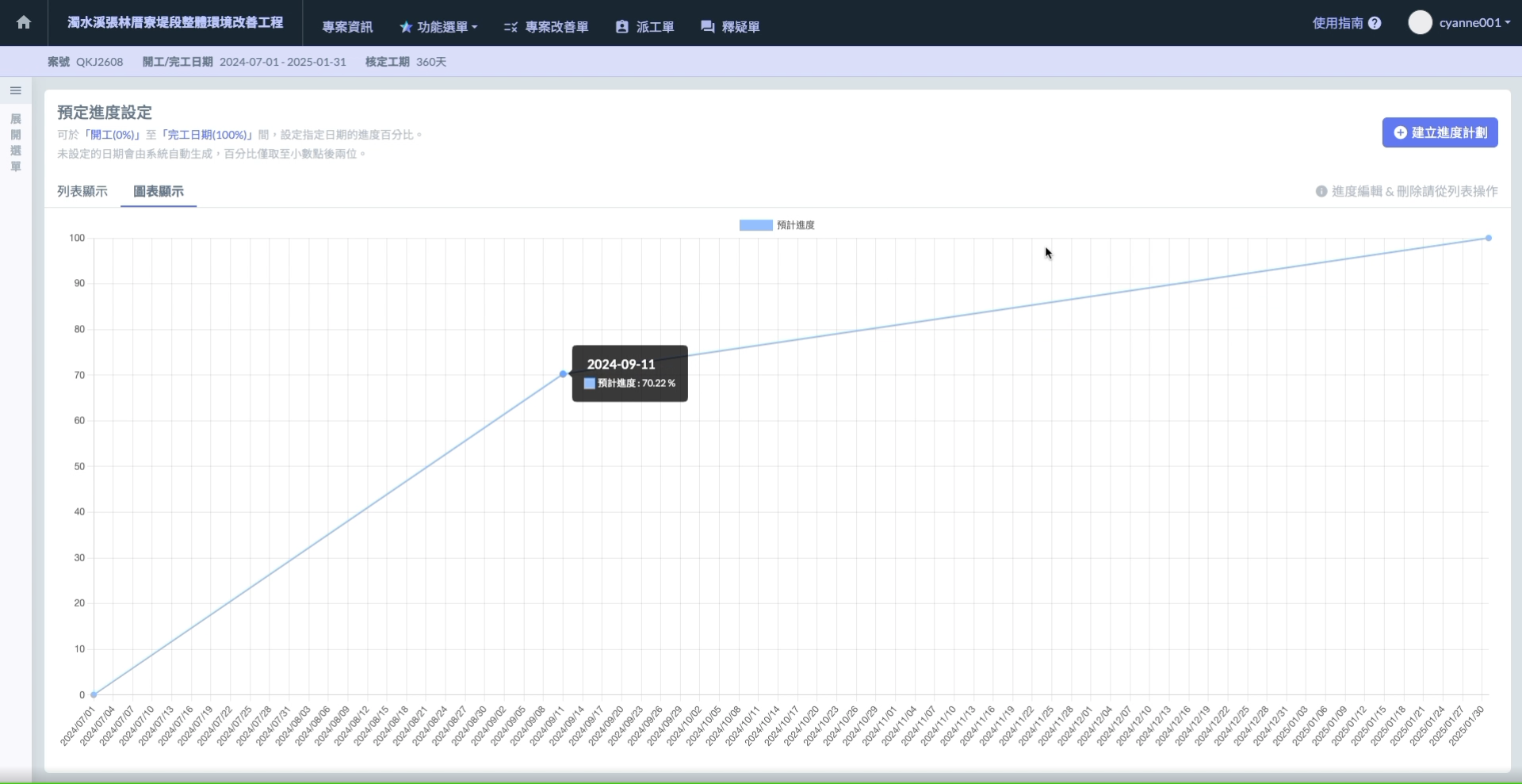Click the 釋疑單 chat icon
The height and width of the screenshot is (784, 1522).
[x=708, y=27]
